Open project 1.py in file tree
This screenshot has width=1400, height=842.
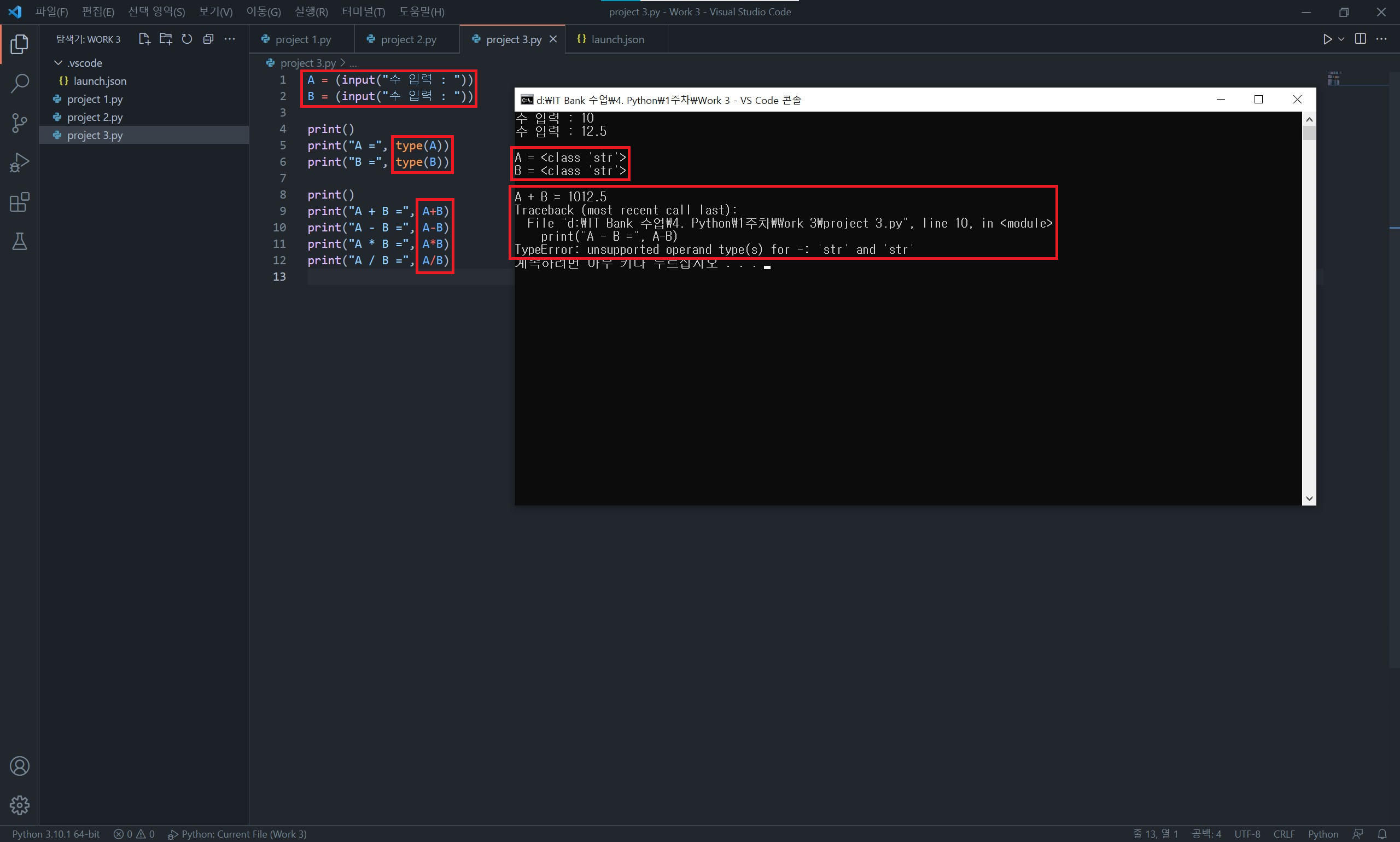coord(95,99)
